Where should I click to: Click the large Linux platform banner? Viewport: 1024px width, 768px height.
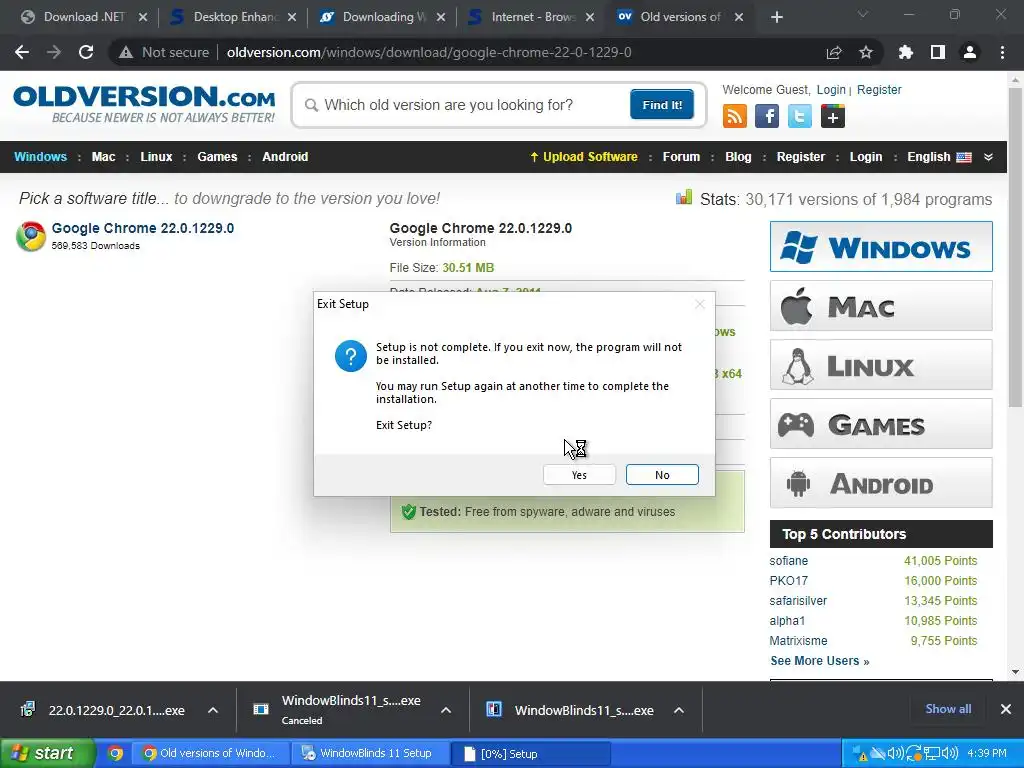point(881,365)
